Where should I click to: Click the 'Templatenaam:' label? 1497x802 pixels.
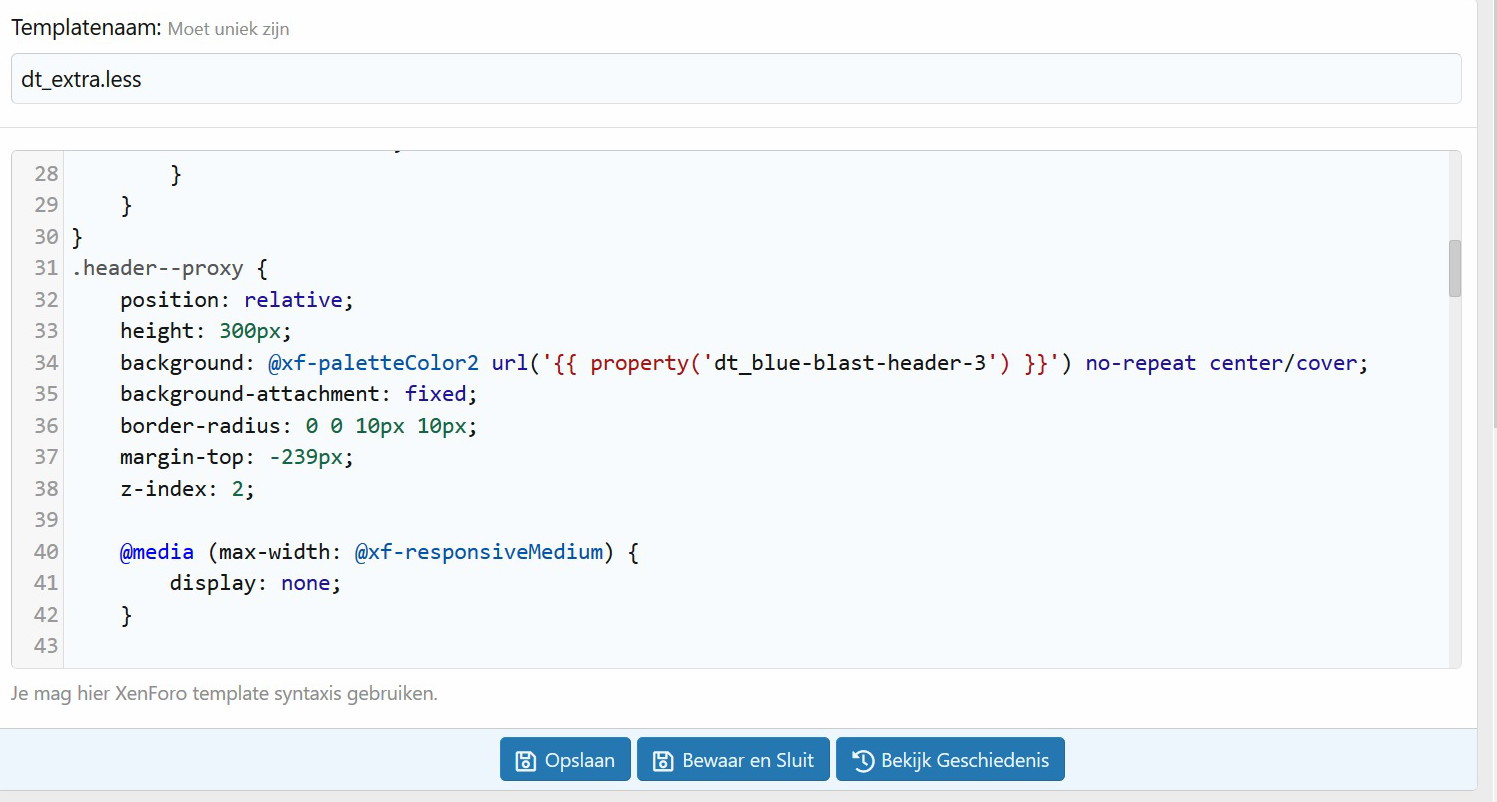[86, 28]
